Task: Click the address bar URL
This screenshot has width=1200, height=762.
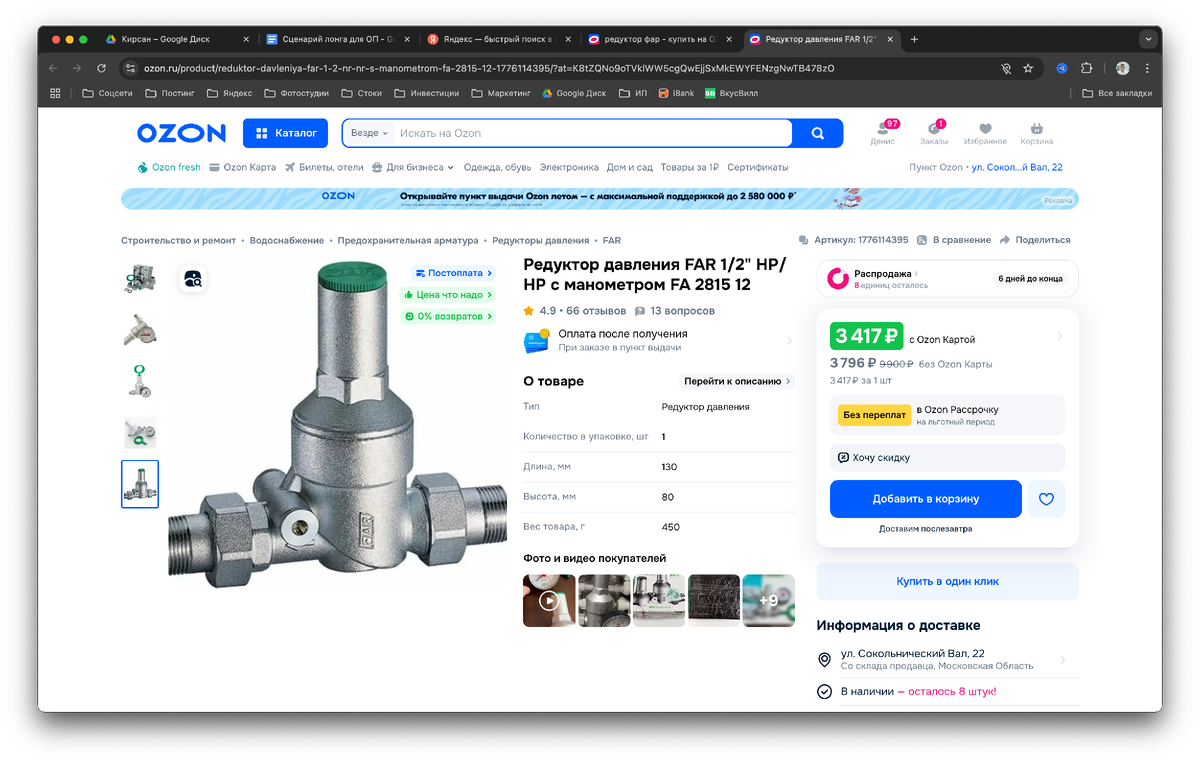Action: click(488, 68)
